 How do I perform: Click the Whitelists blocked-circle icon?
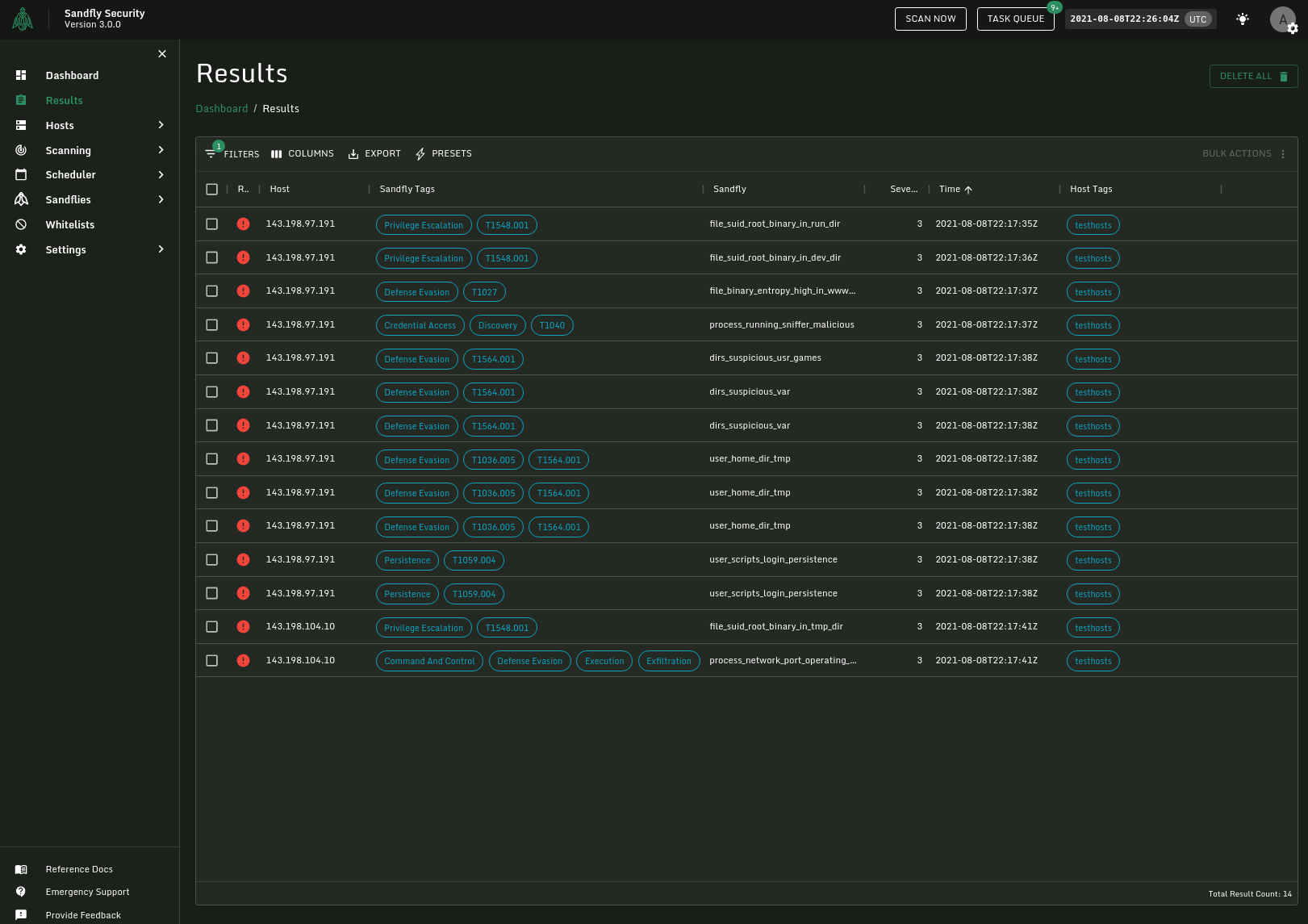point(21,224)
